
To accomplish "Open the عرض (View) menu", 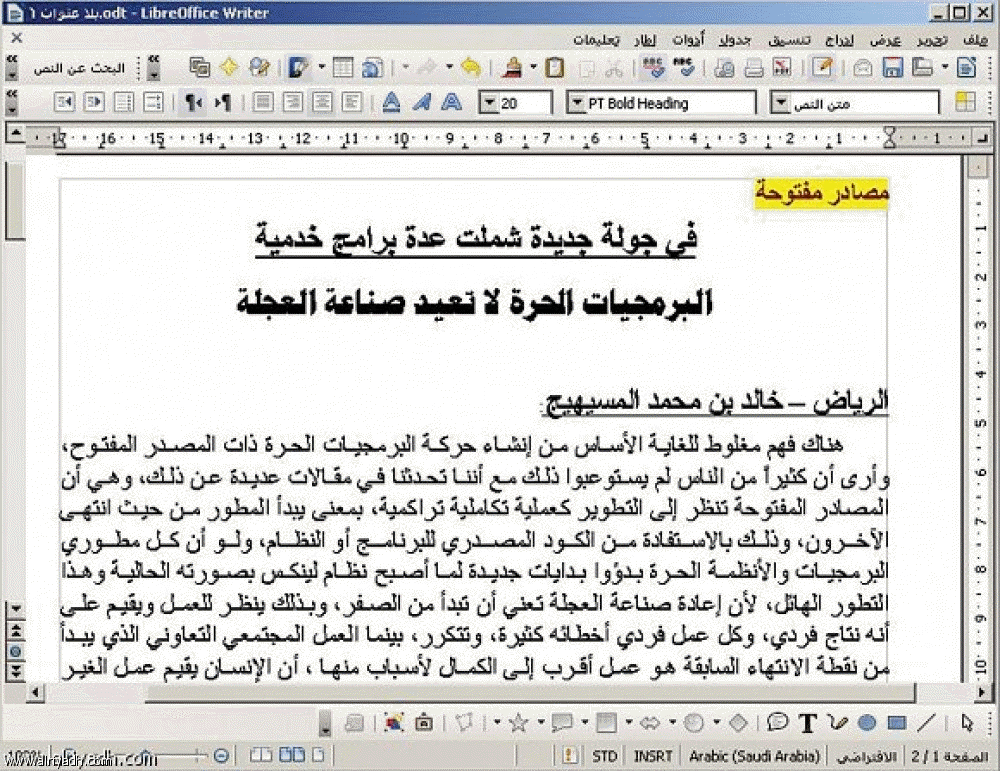I will point(886,40).
